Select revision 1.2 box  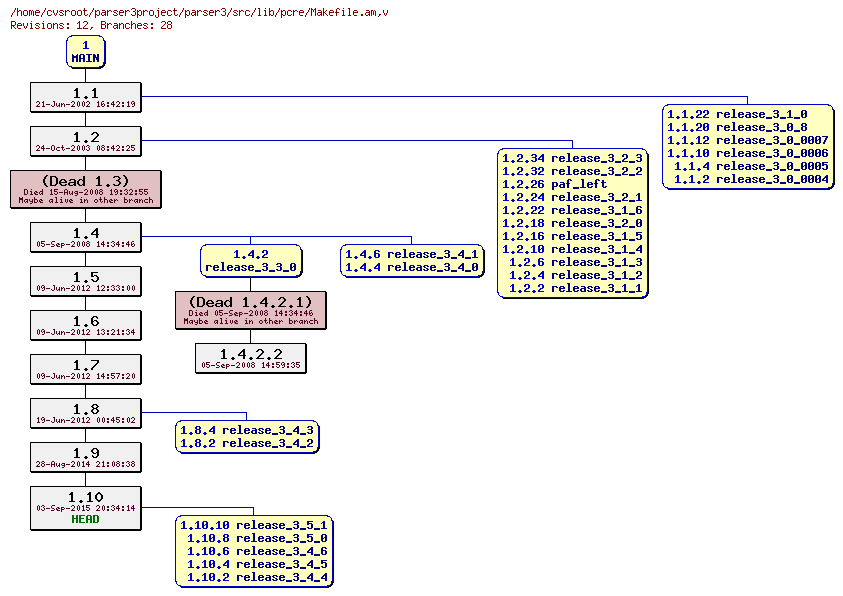pyautogui.click(x=86, y=141)
